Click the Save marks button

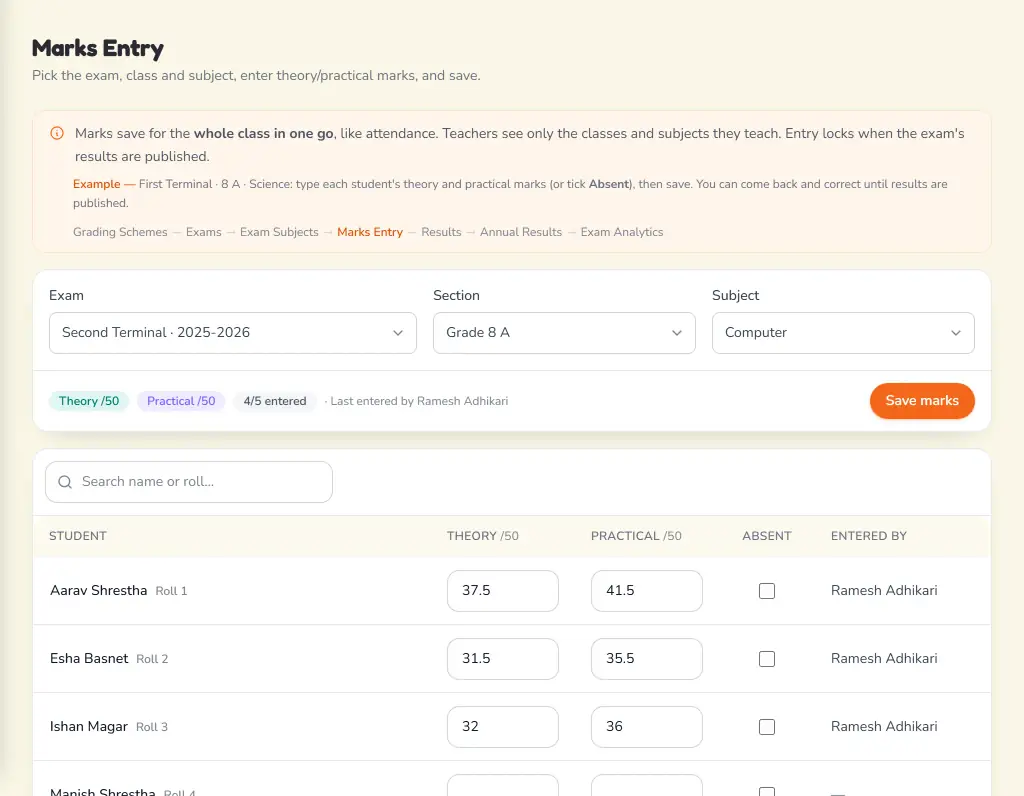pos(922,401)
